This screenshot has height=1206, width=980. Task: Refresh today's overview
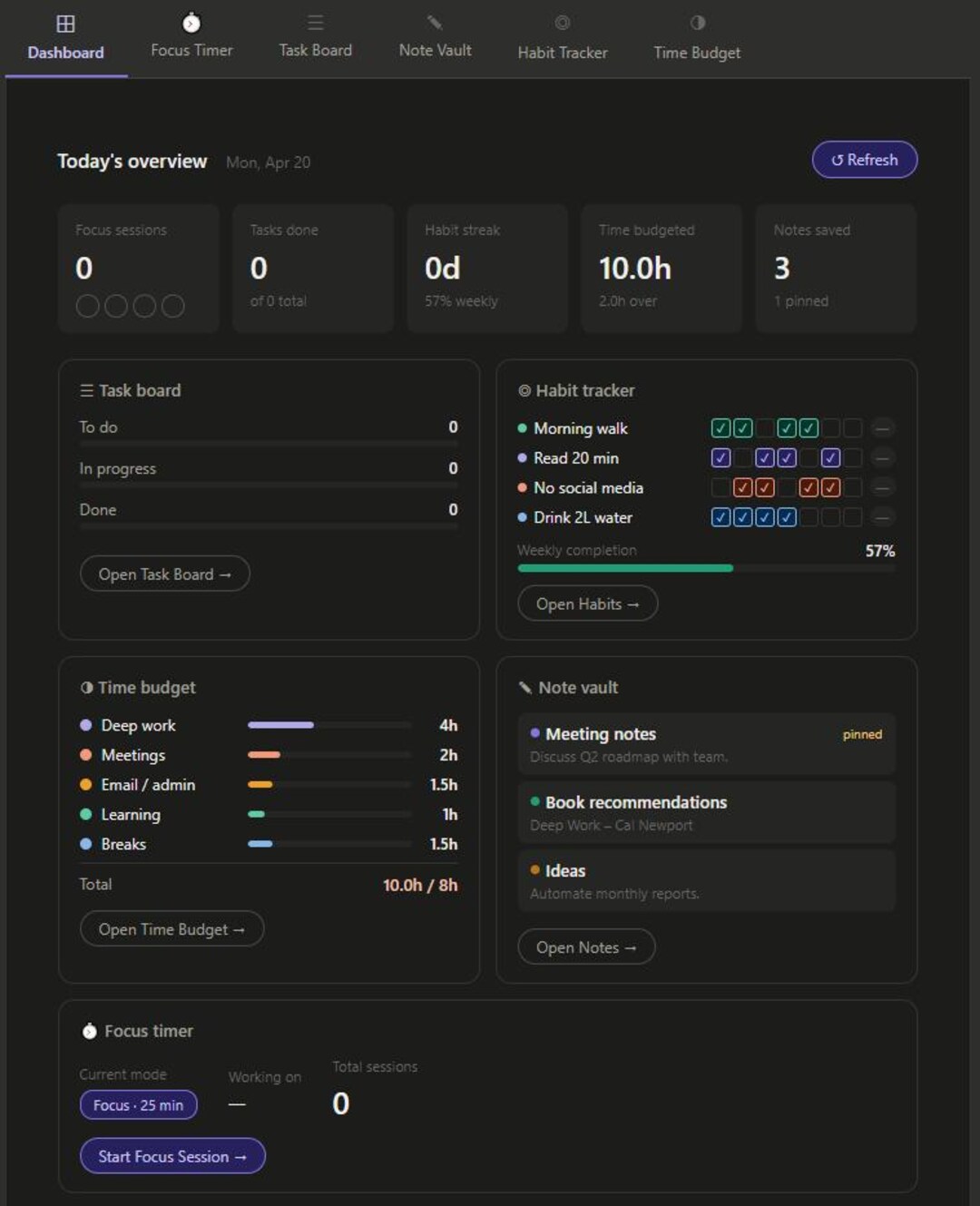[865, 160]
